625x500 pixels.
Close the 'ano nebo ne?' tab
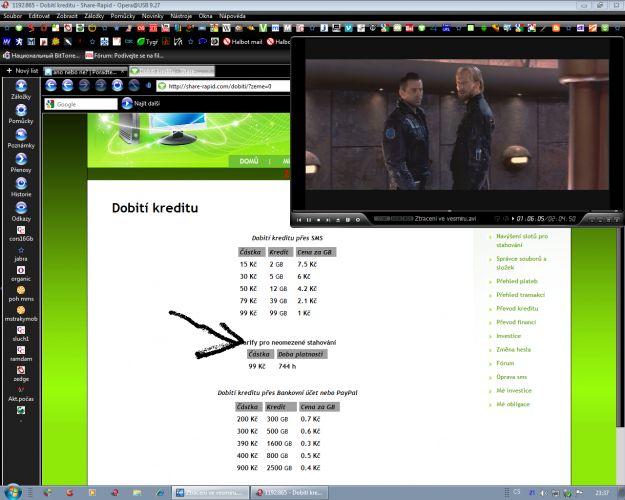[124, 72]
